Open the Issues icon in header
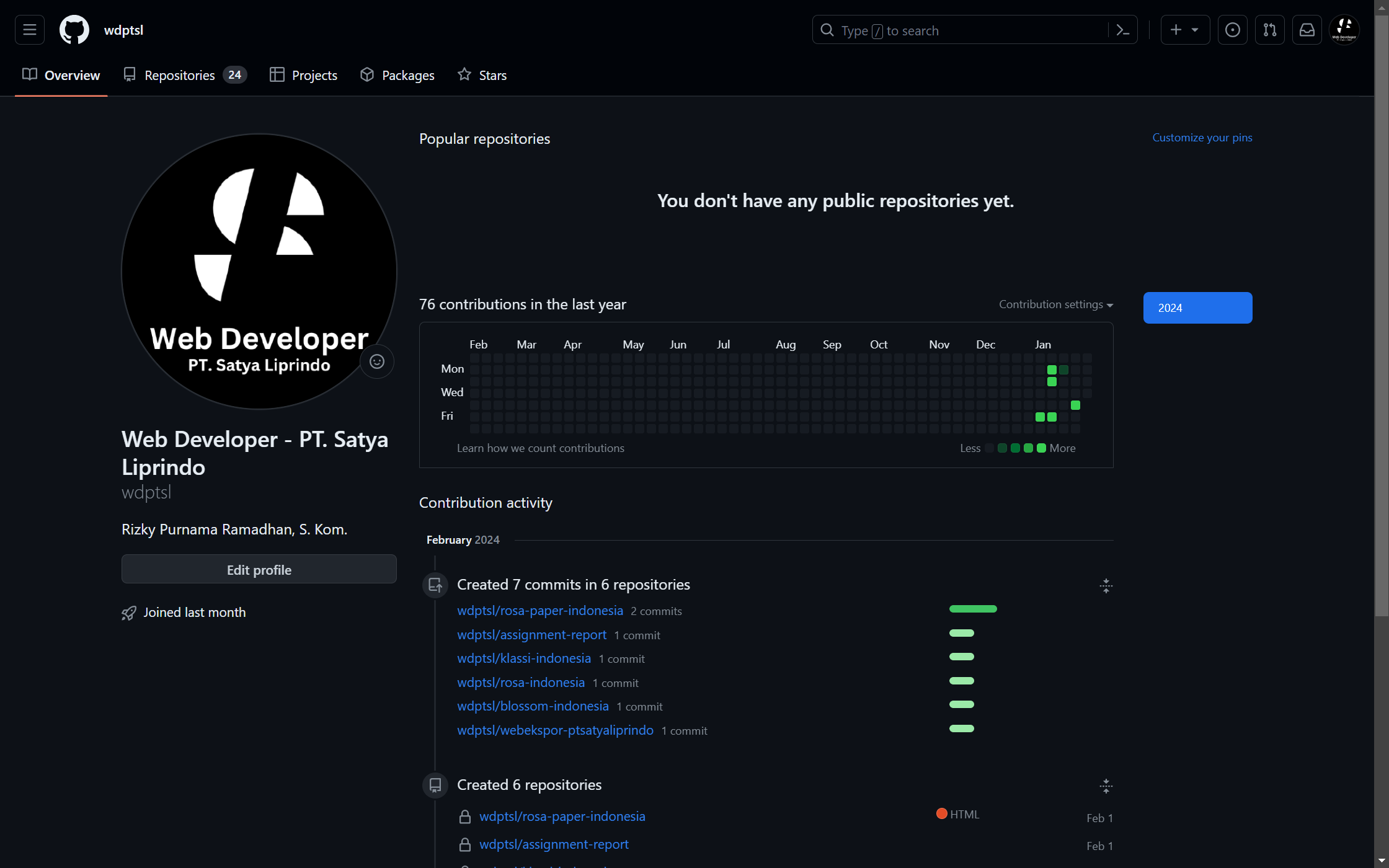The image size is (1389, 868). (1232, 30)
